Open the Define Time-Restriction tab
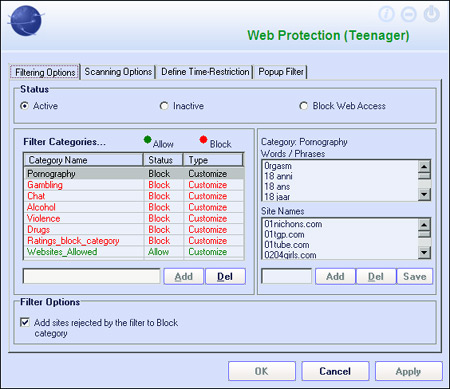The height and width of the screenshot is (389, 450). point(205,72)
